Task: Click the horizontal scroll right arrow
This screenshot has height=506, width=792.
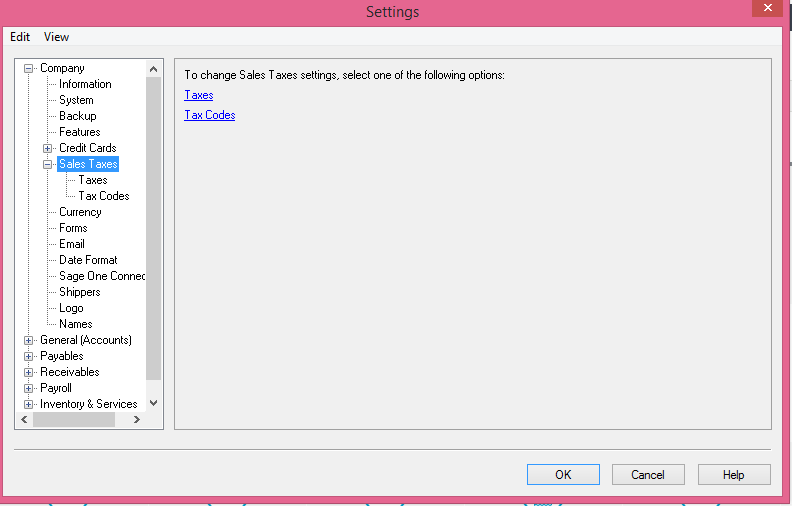Action: click(136, 419)
